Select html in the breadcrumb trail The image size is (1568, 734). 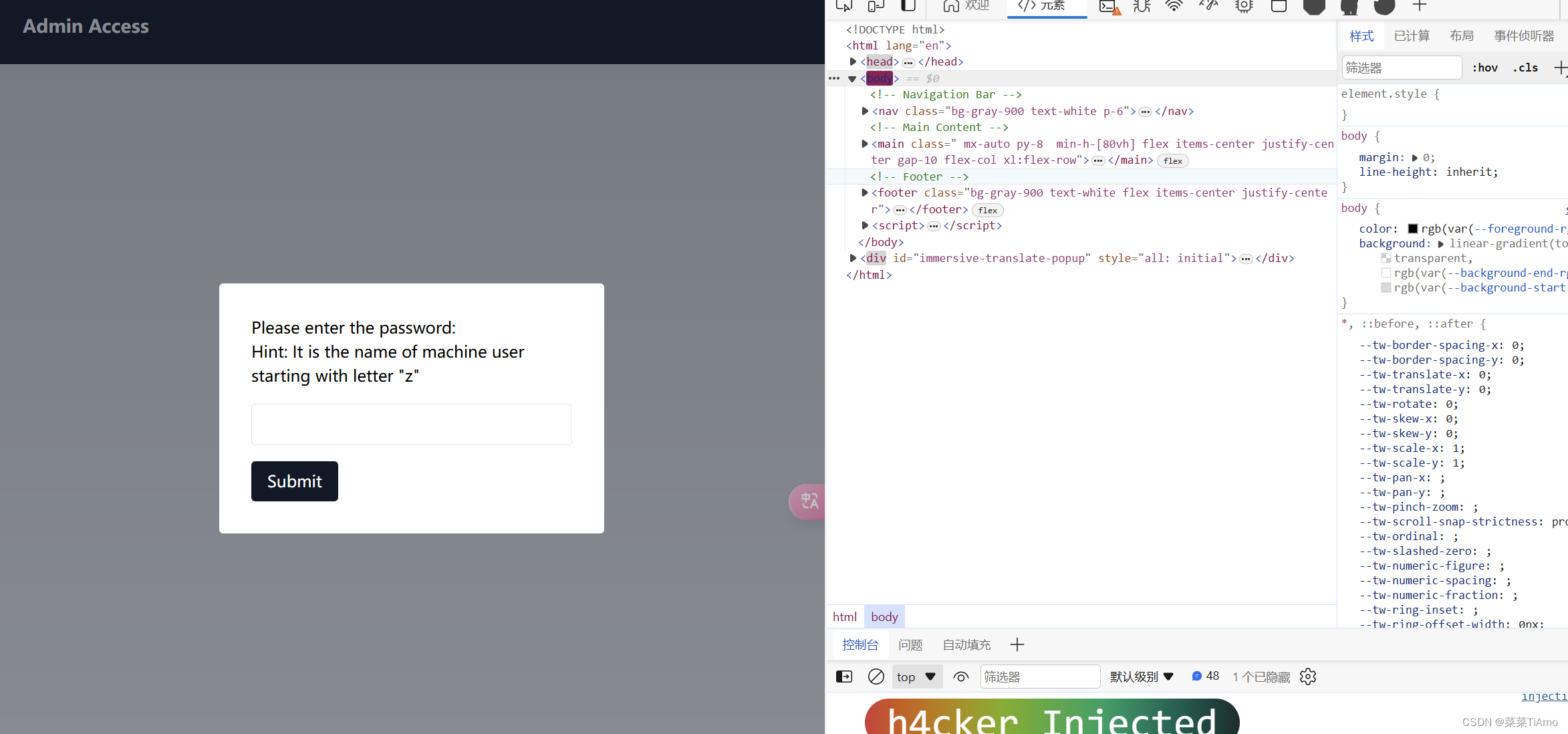845,617
